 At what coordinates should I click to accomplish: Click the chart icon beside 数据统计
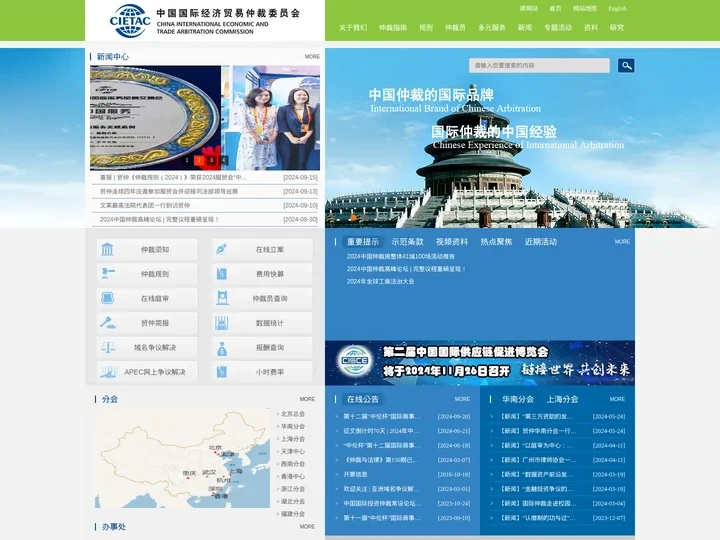222,323
